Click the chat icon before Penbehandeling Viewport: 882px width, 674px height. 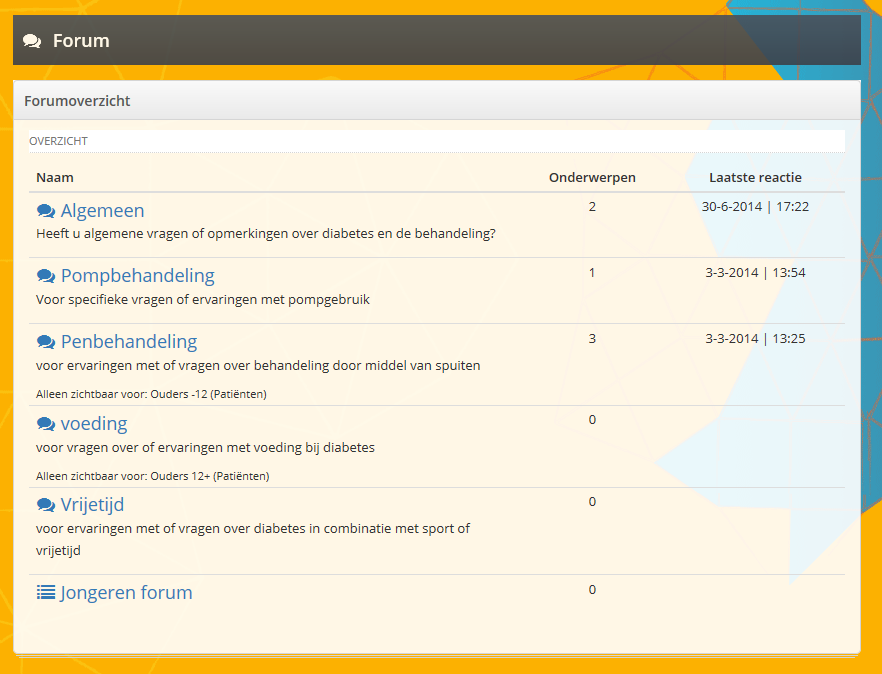45,342
